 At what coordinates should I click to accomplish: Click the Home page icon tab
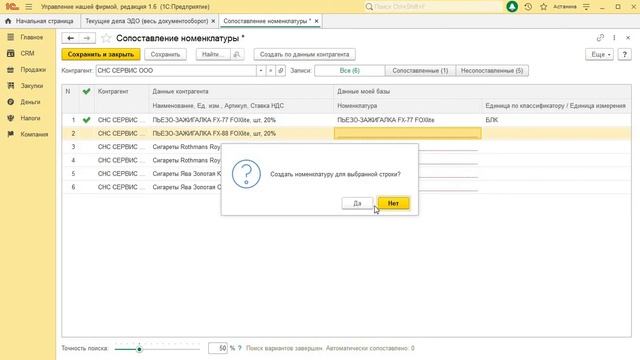pos(40,21)
